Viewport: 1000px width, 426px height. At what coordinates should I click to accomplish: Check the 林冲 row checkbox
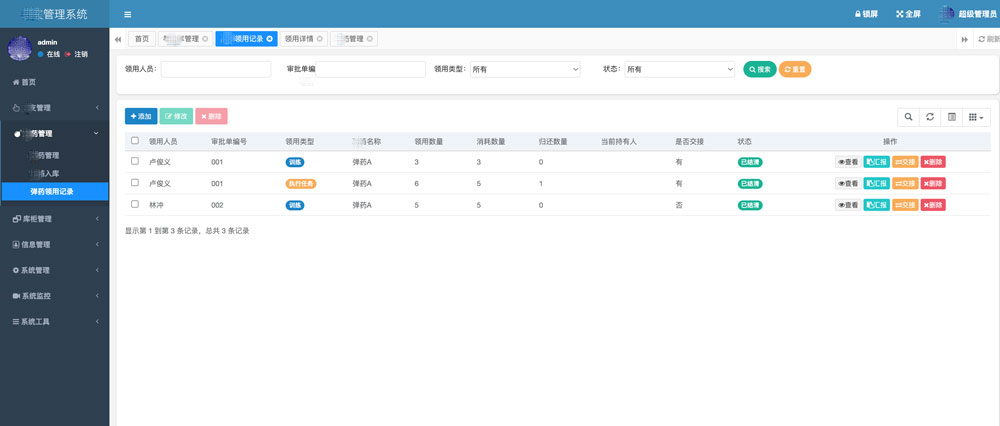coord(135,204)
